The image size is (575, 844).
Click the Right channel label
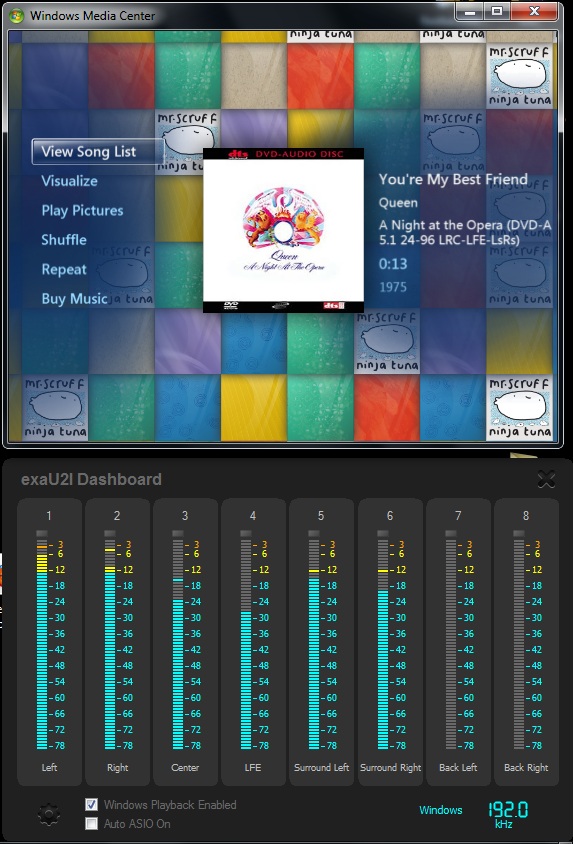(x=117, y=768)
